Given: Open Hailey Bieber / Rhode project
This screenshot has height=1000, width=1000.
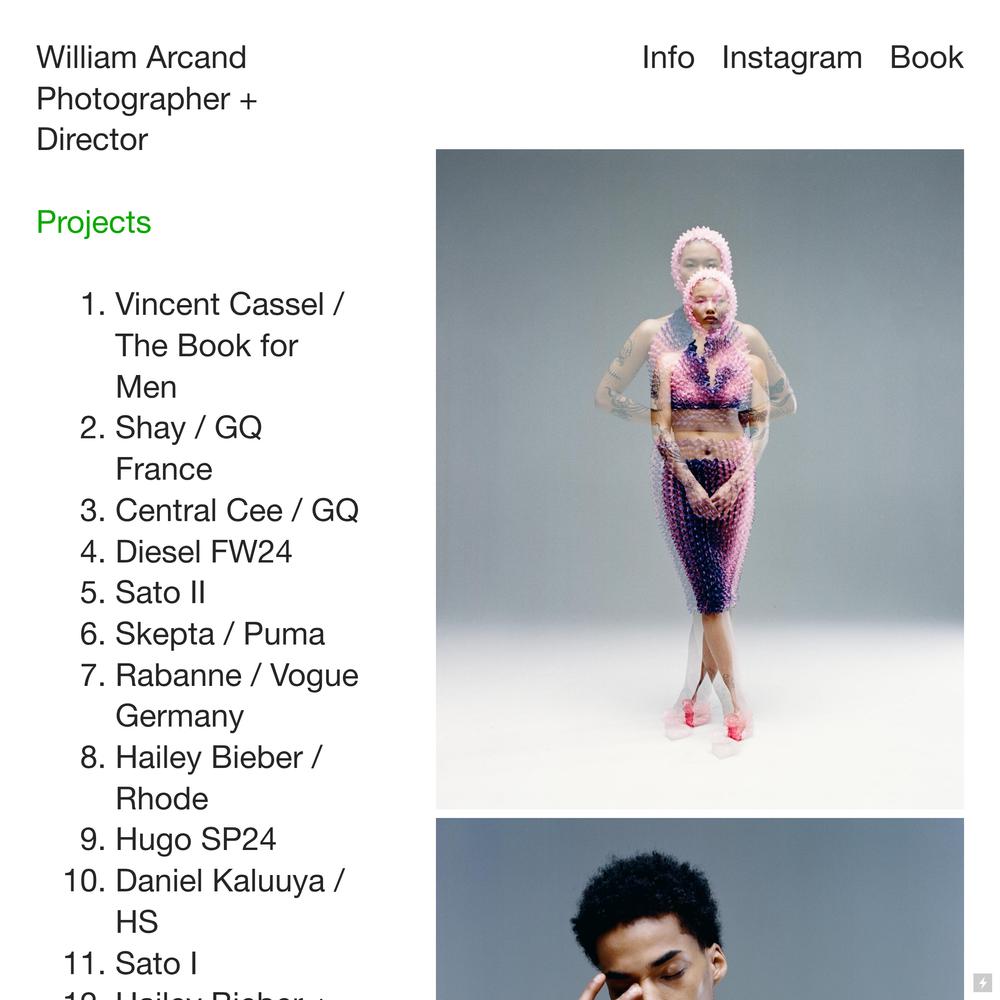Looking at the screenshot, I should [219, 778].
